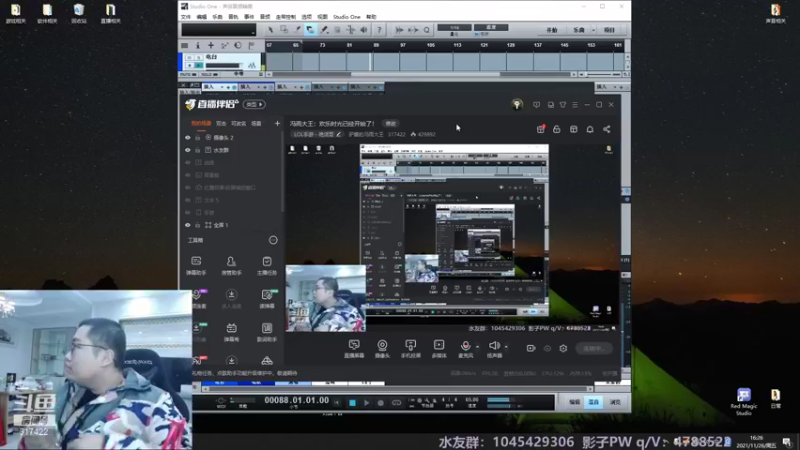Add 摄像头 camera source

click(x=382, y=349)
